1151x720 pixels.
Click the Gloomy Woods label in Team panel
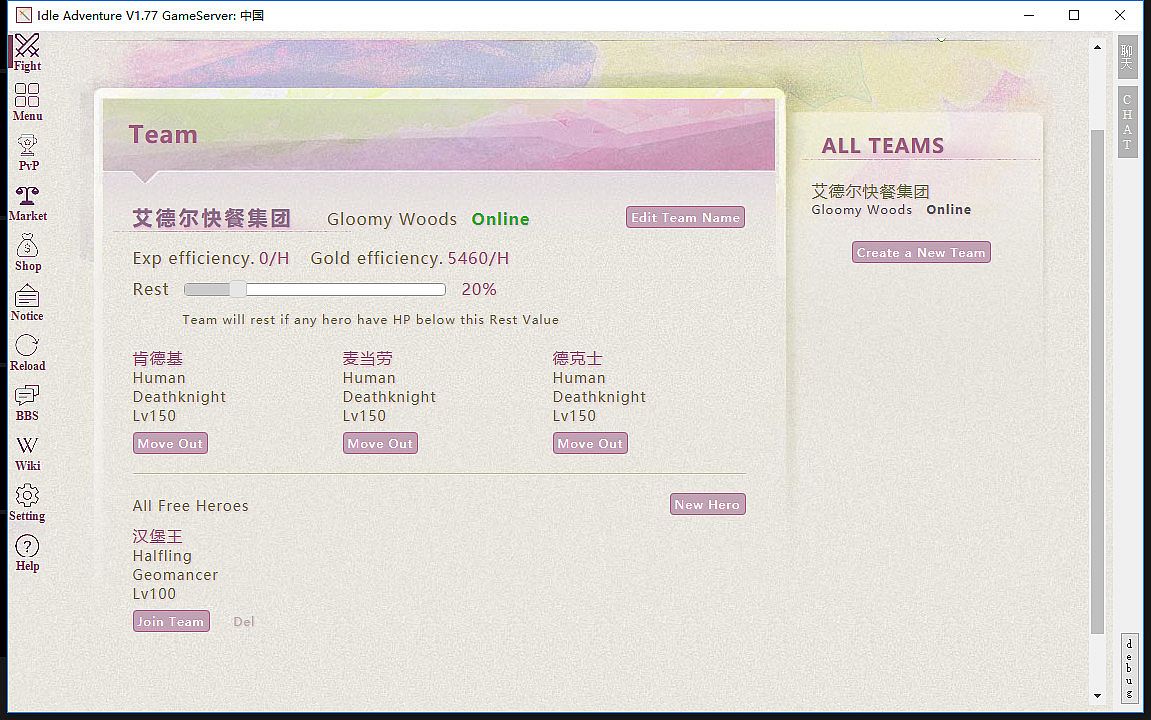click(392, 219)
